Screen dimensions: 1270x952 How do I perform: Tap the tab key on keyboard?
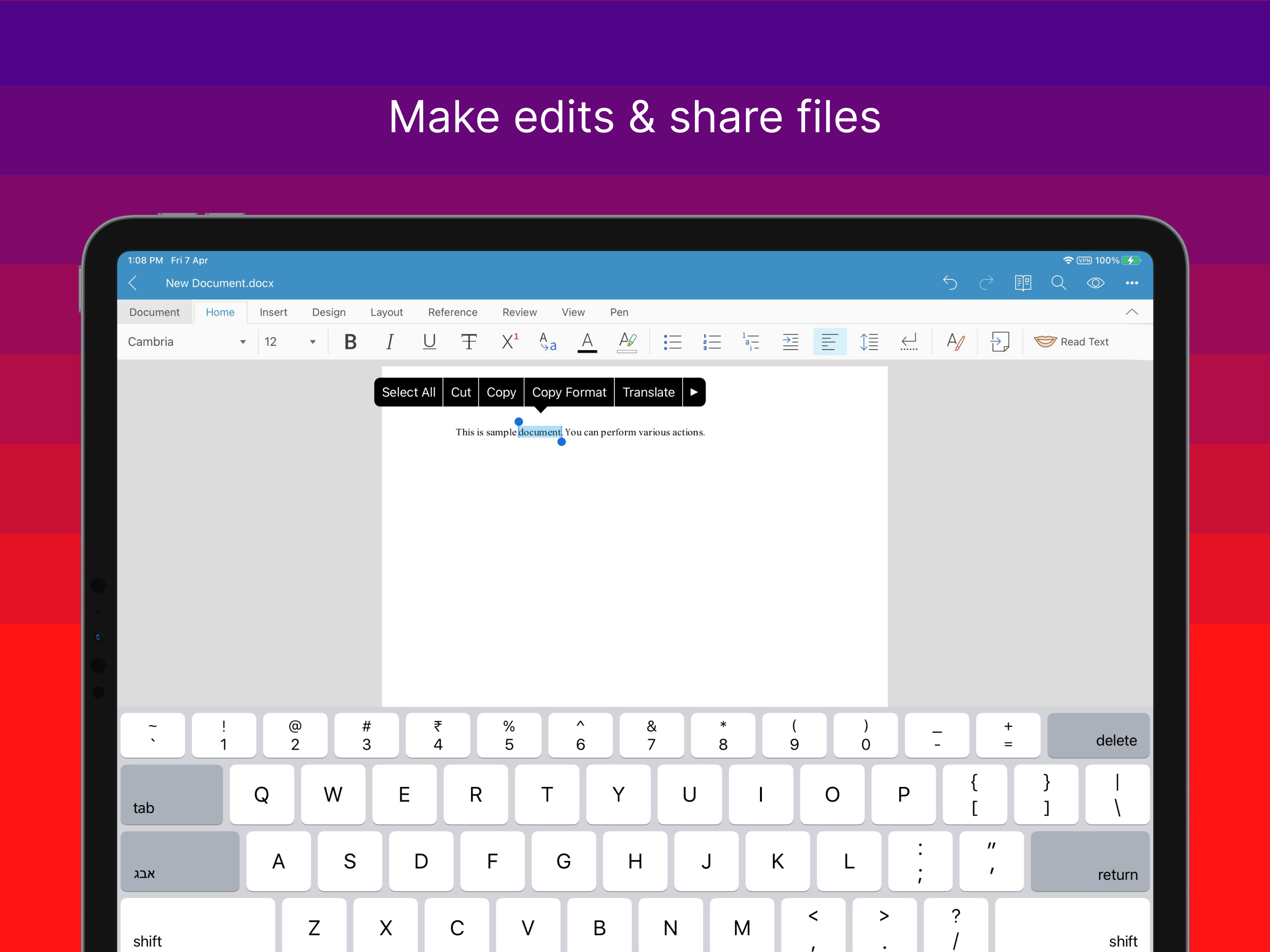172,795
